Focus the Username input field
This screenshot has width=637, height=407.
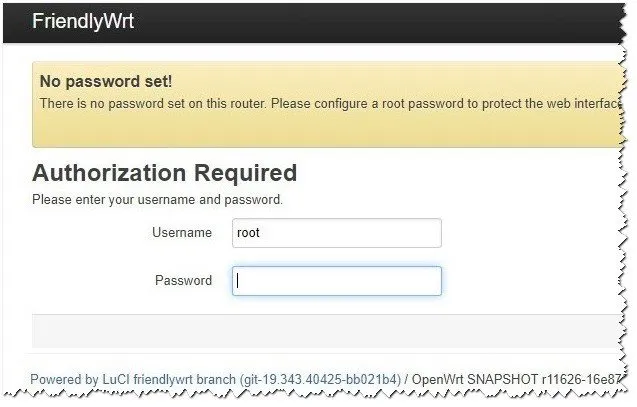[x=336, y=233]
